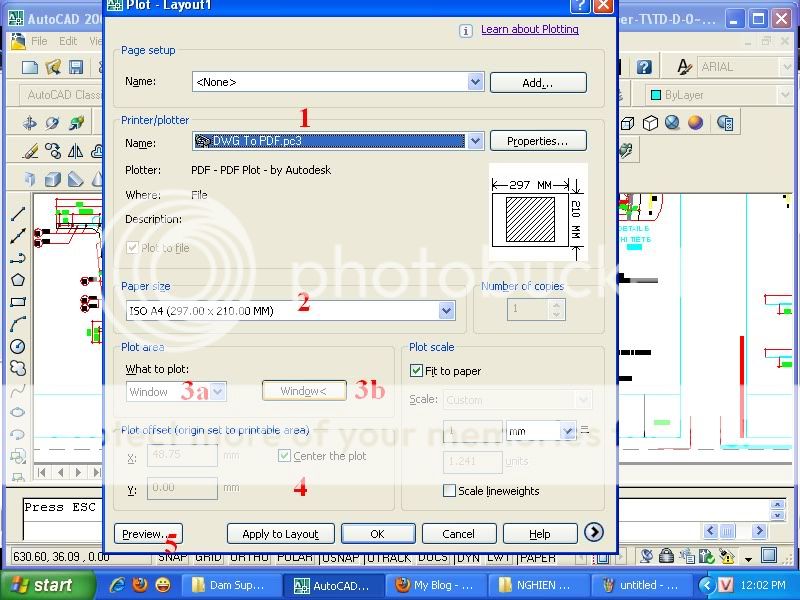This screenshot has height=600, width=800.
Task: Click the Help button in Plot dialog
Action: [540, 534]
